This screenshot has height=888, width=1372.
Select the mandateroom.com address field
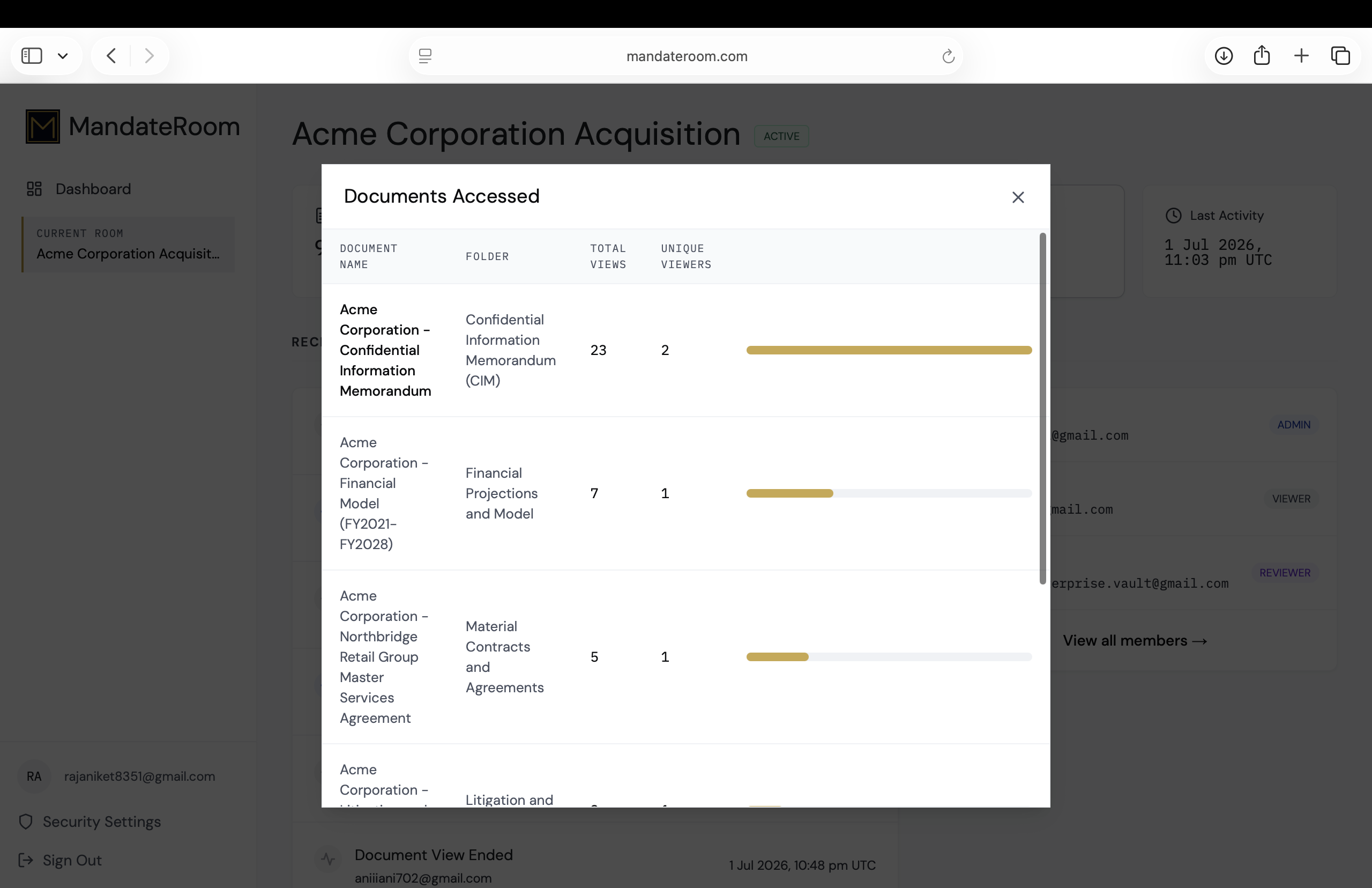pyautogui.click(x=687, y=56)
